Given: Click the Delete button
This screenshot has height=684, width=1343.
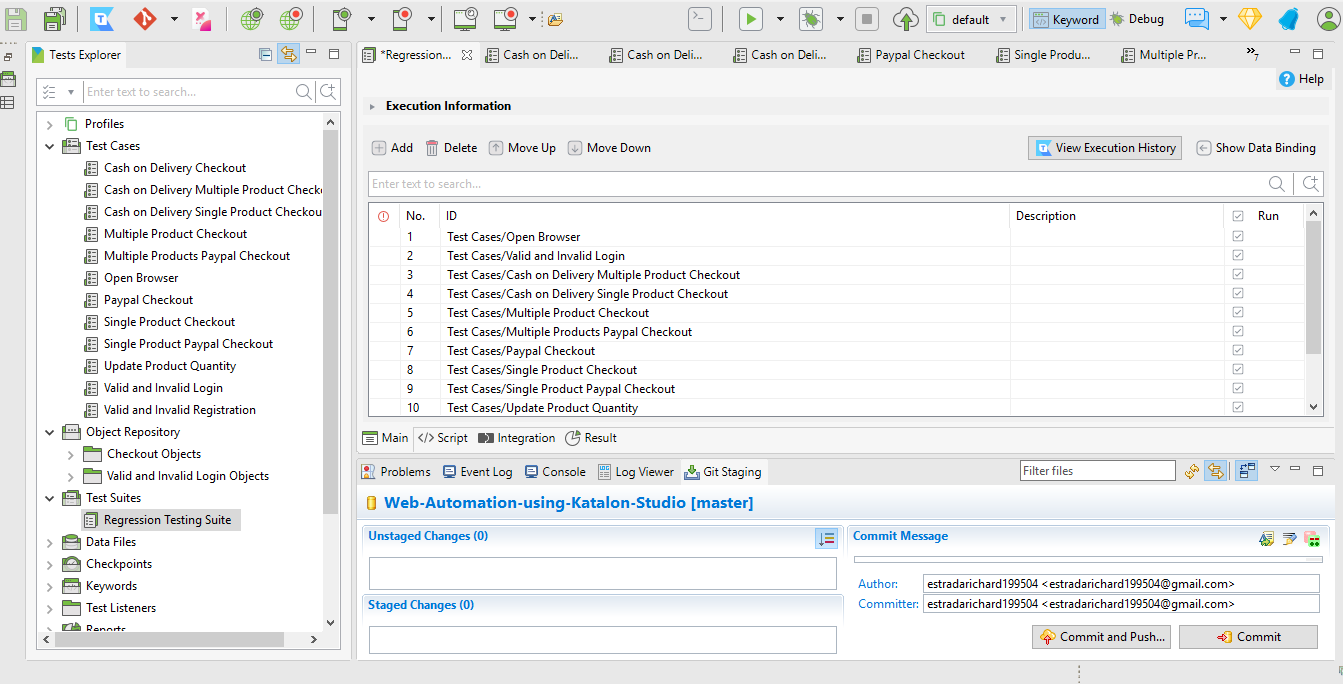Looking at the screenshot, I should 451,148.
